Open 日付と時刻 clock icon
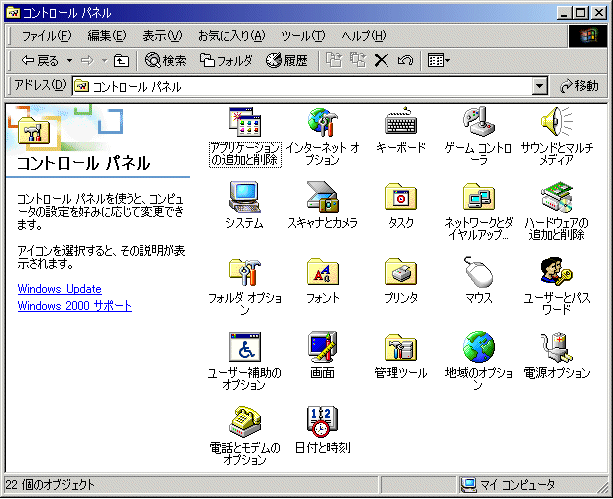Screen dimensions: 613x499 click(x=323, y=422)
